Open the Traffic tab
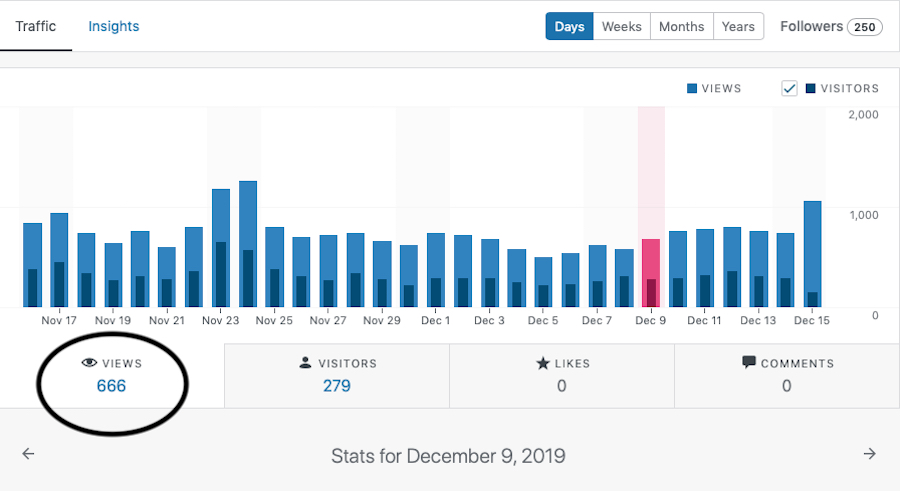Image resolution: width=900 pixels, height=491 pixels. pyautogui.click(x=36, y=26)
